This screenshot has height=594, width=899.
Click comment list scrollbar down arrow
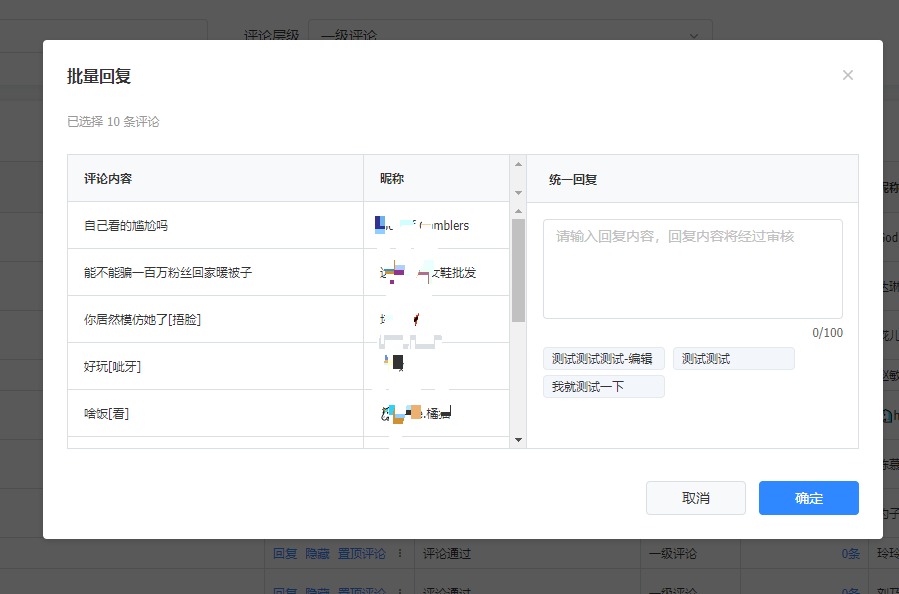(x=518, y=440)
